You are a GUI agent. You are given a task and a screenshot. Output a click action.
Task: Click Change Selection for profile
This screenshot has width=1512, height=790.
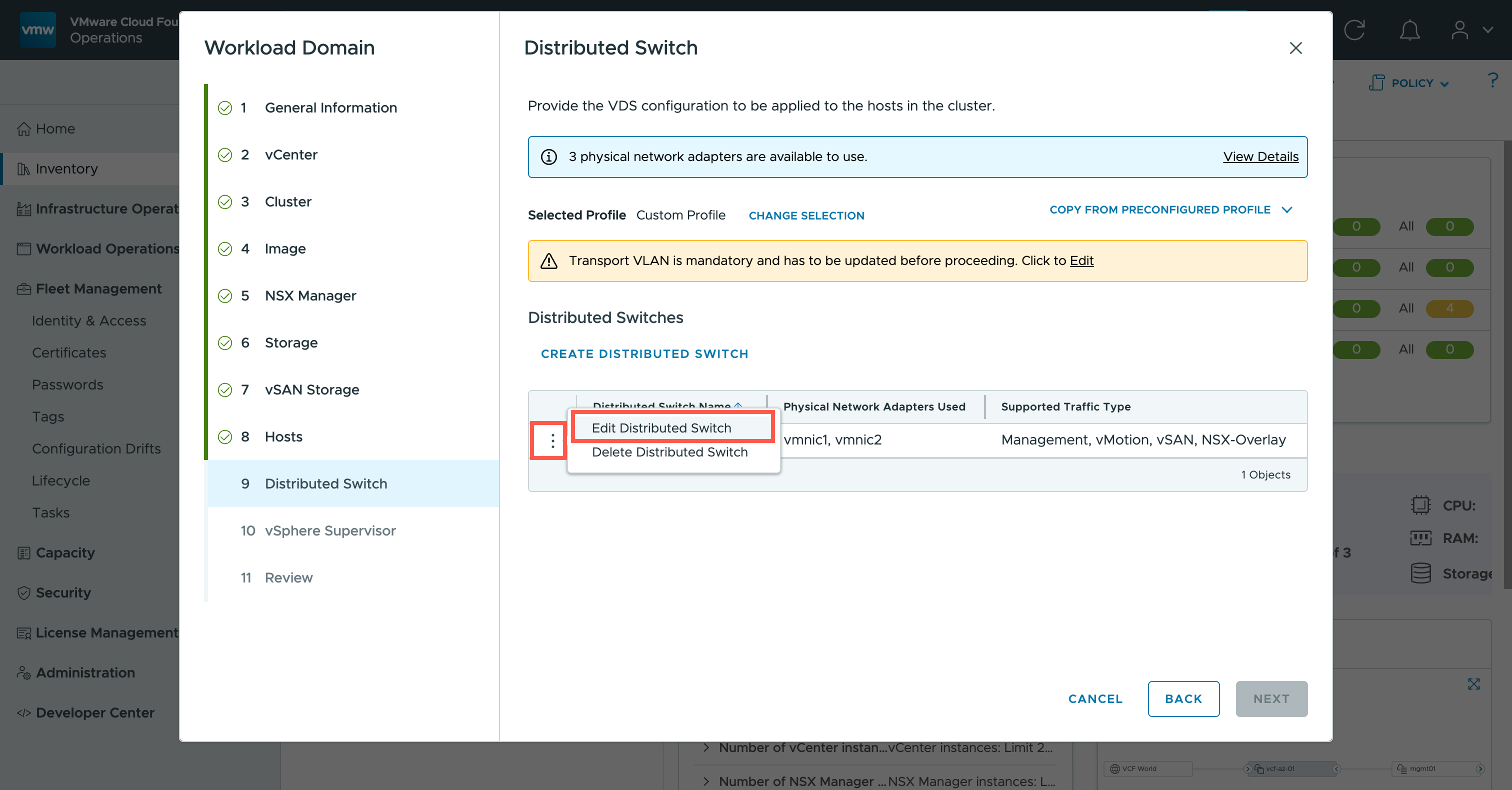coord(806,215)
